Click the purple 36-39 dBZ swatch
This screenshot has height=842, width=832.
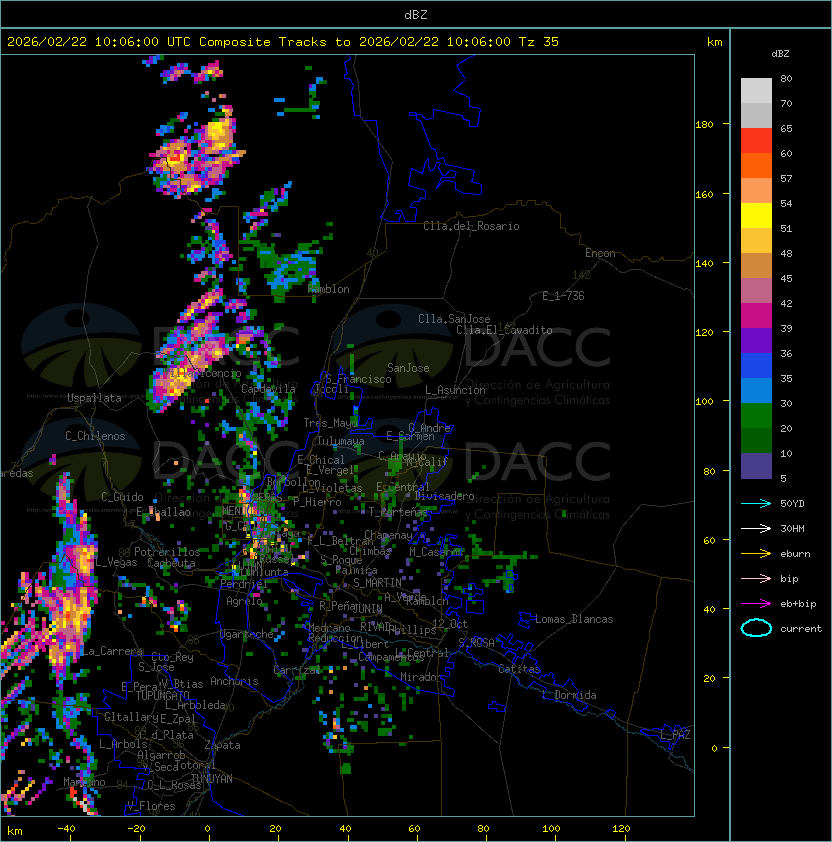pos(756,340)
